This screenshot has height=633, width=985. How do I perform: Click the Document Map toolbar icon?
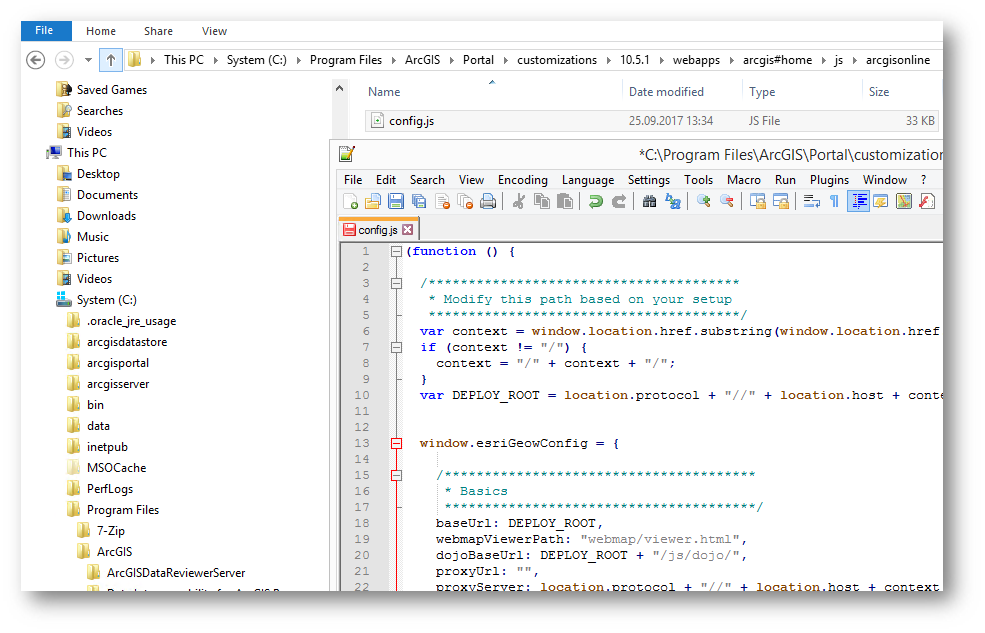click(x=904, y=201)
